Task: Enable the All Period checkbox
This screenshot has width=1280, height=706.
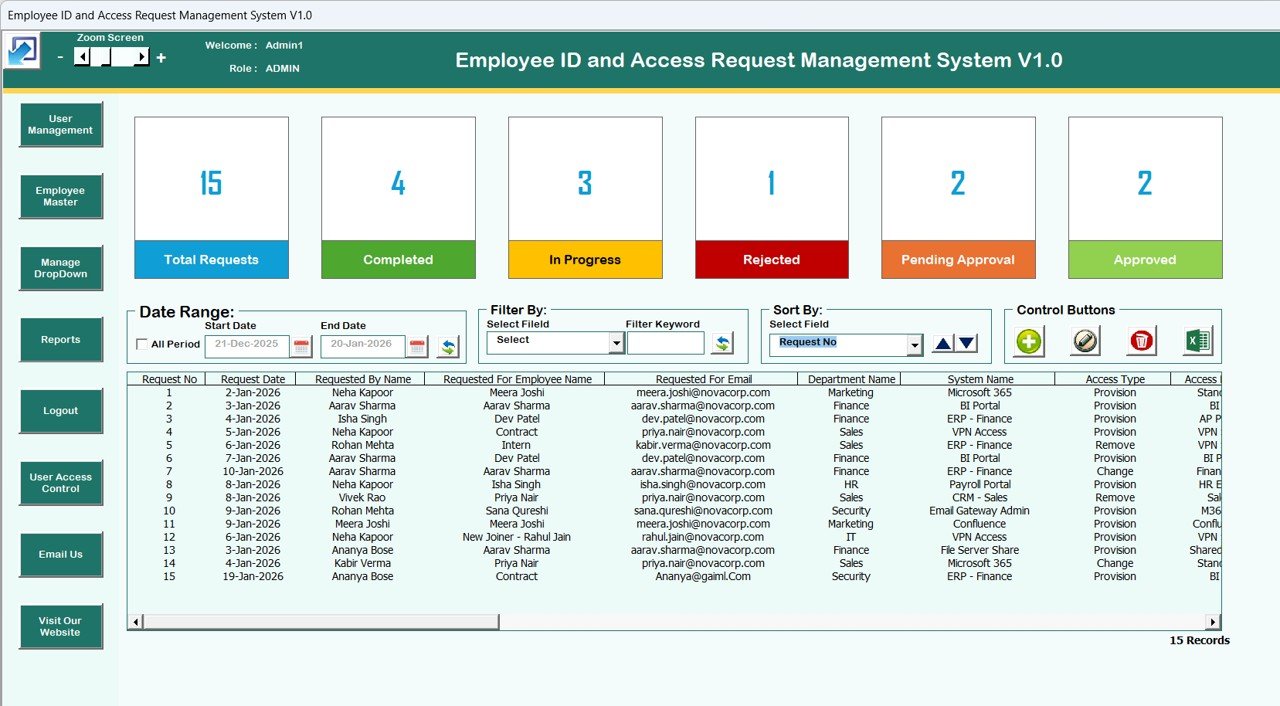Action: (x=141, y=345)
